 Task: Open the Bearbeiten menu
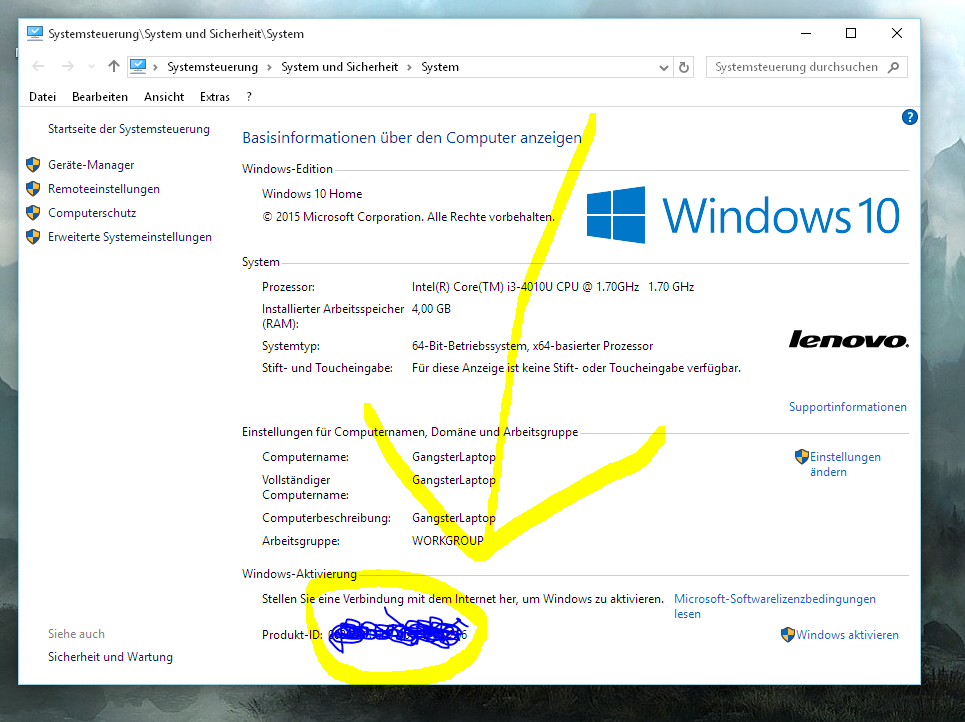click(100, 97)
